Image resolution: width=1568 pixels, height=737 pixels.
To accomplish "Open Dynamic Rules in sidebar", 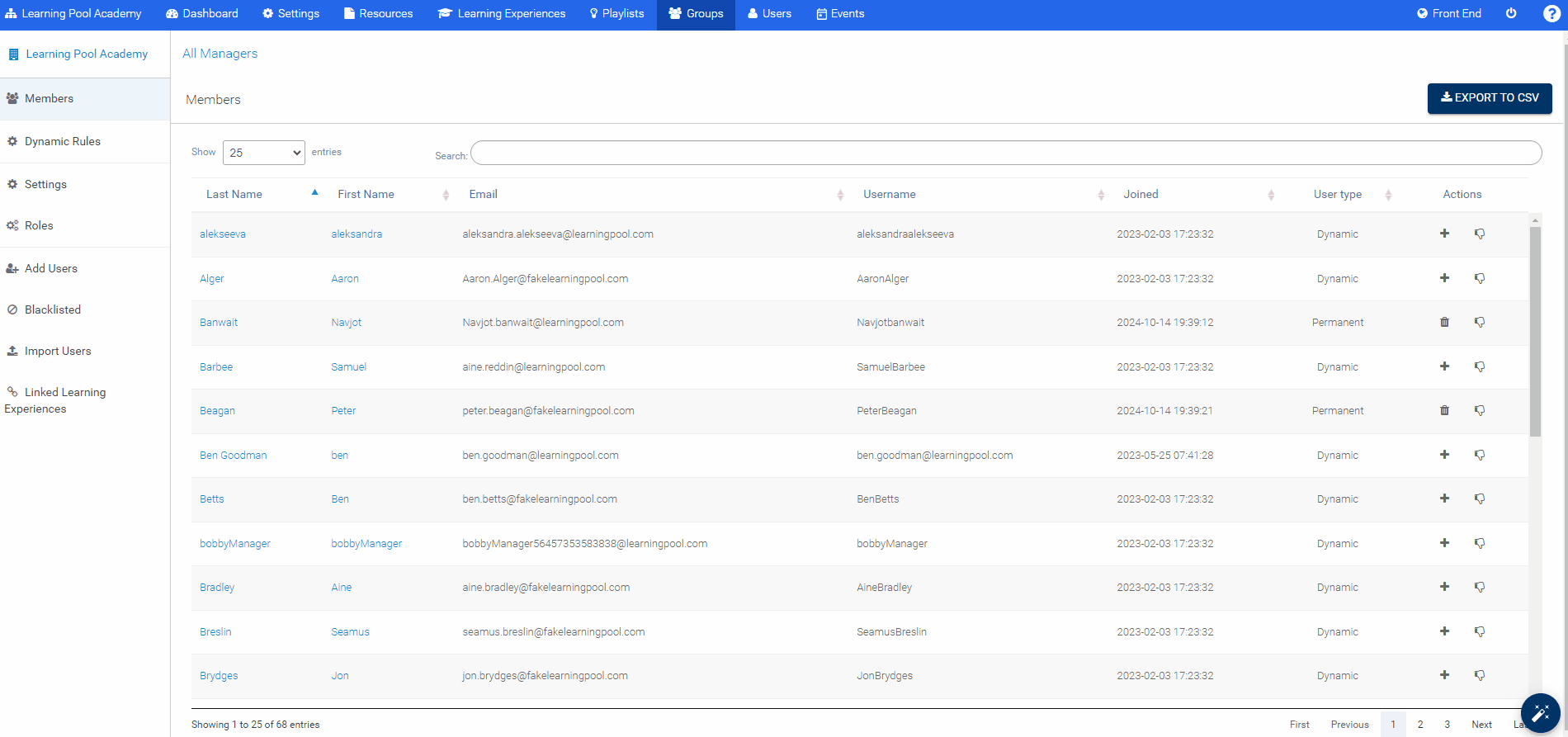I will click(x=63, y=142).
